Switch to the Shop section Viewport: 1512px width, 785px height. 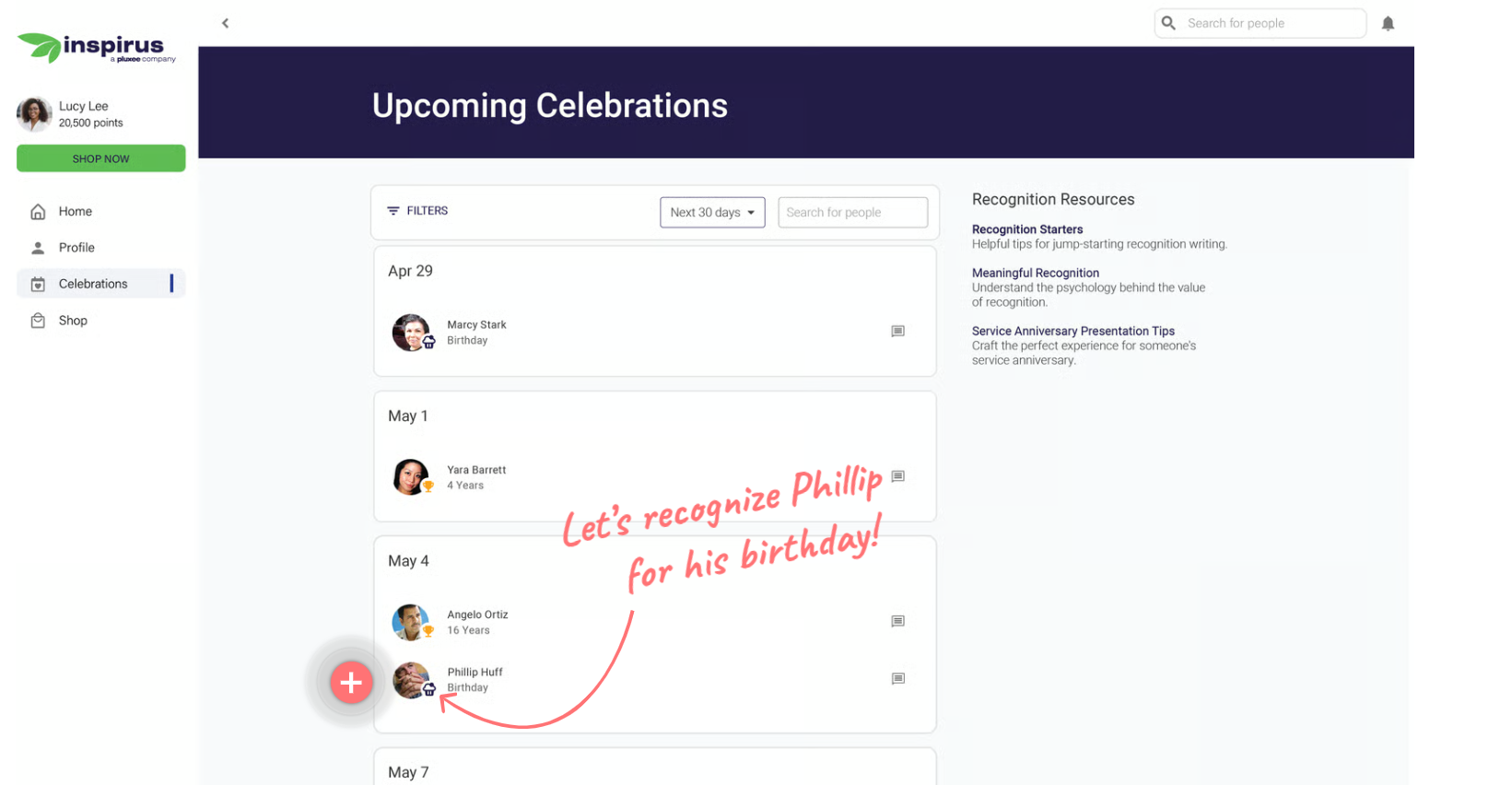coord(73,320)
